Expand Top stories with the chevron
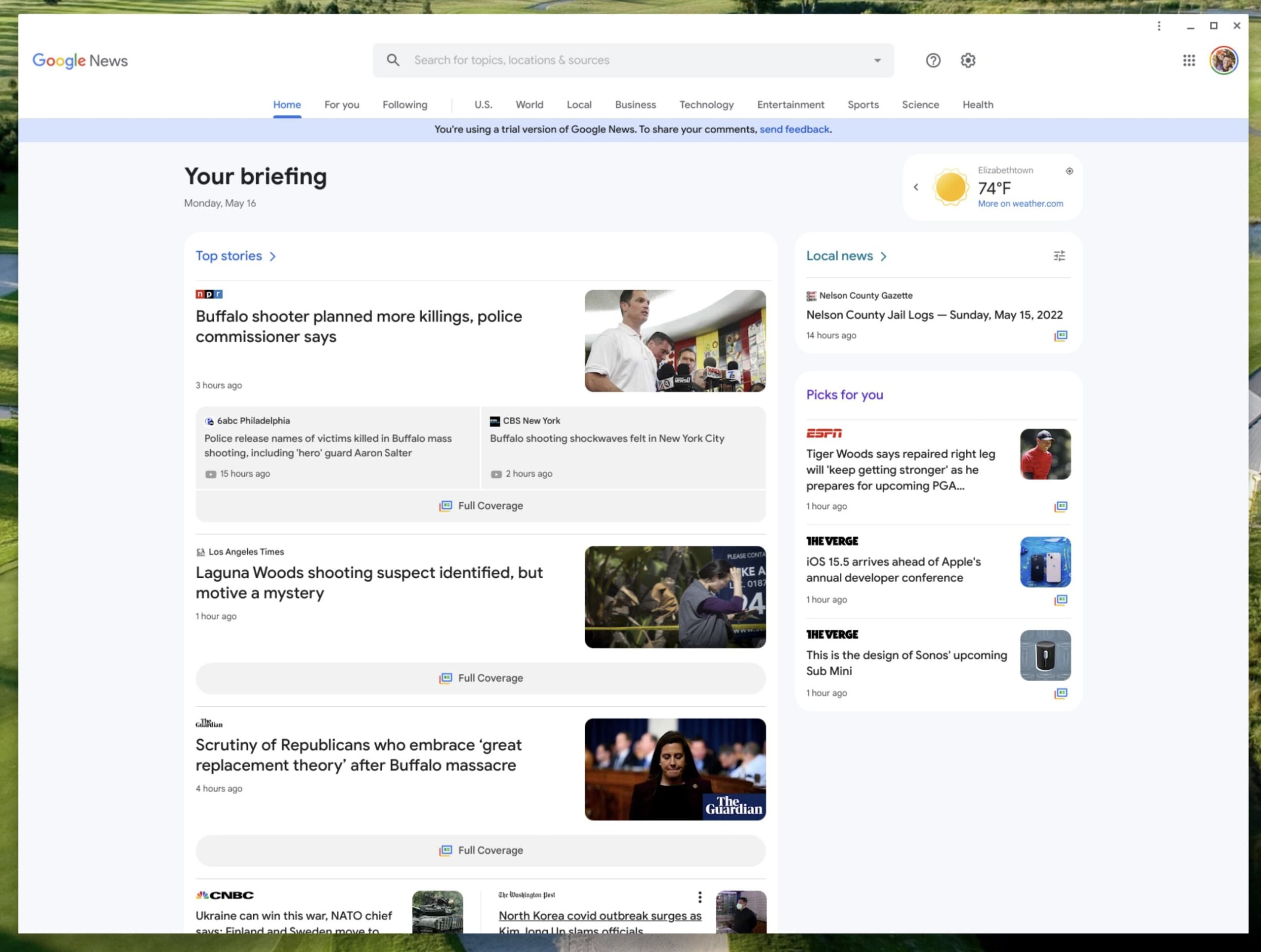This screenshot has height=952, width=1261. pos(272,257)
